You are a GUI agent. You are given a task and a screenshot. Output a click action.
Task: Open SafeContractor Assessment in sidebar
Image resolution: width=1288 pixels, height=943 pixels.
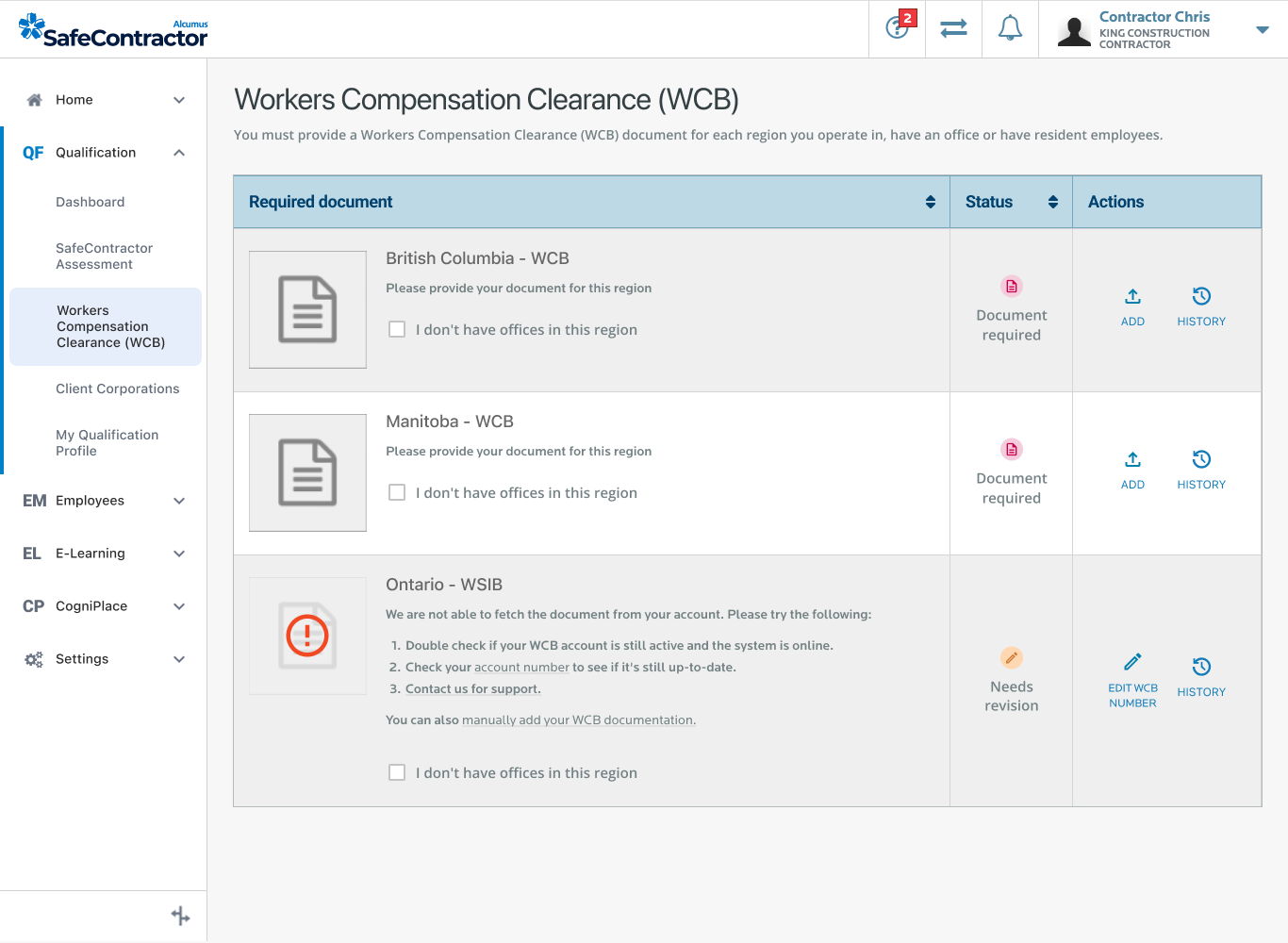104,256
